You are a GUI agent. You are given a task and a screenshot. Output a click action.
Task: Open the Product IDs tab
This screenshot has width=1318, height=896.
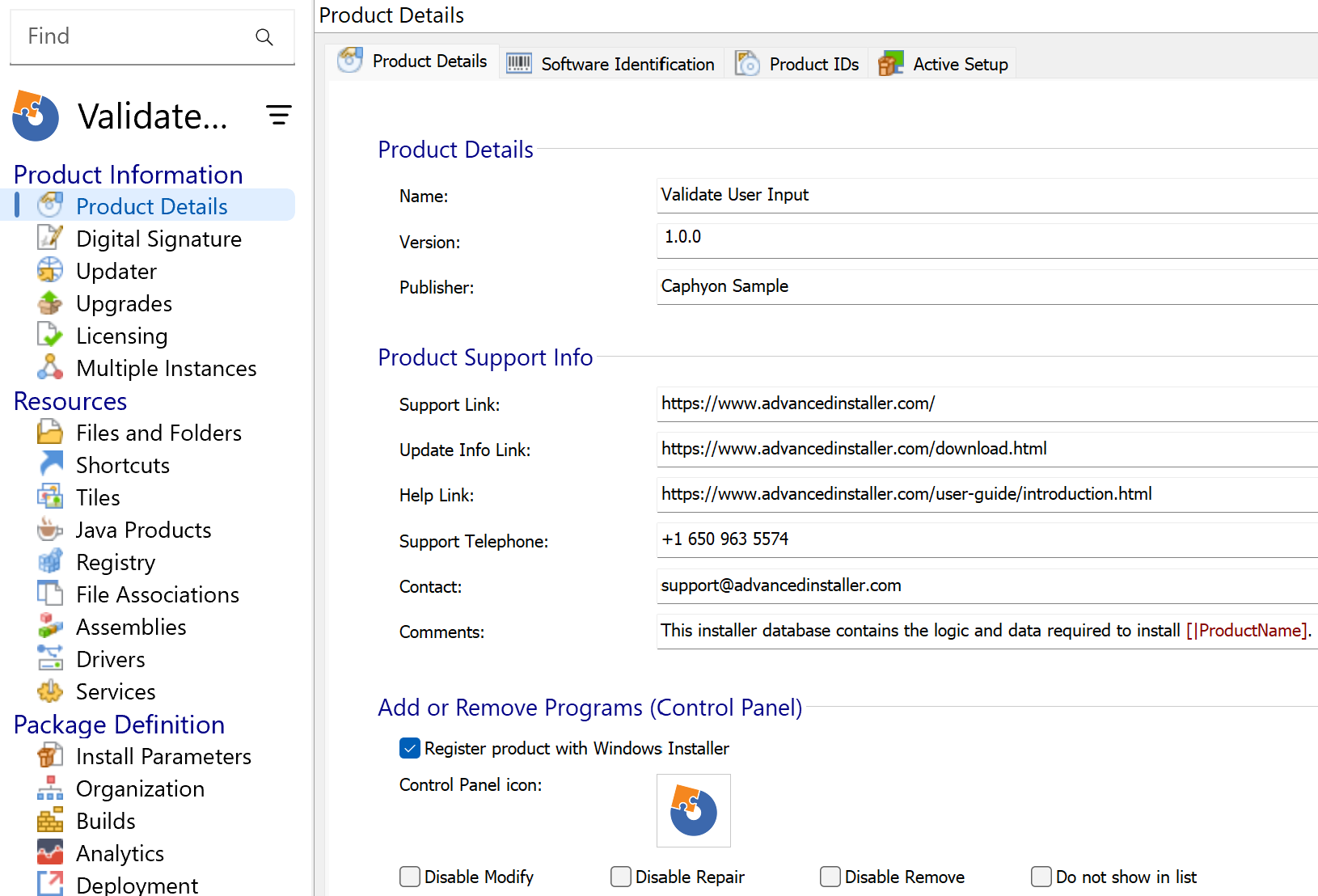(797, 63)
